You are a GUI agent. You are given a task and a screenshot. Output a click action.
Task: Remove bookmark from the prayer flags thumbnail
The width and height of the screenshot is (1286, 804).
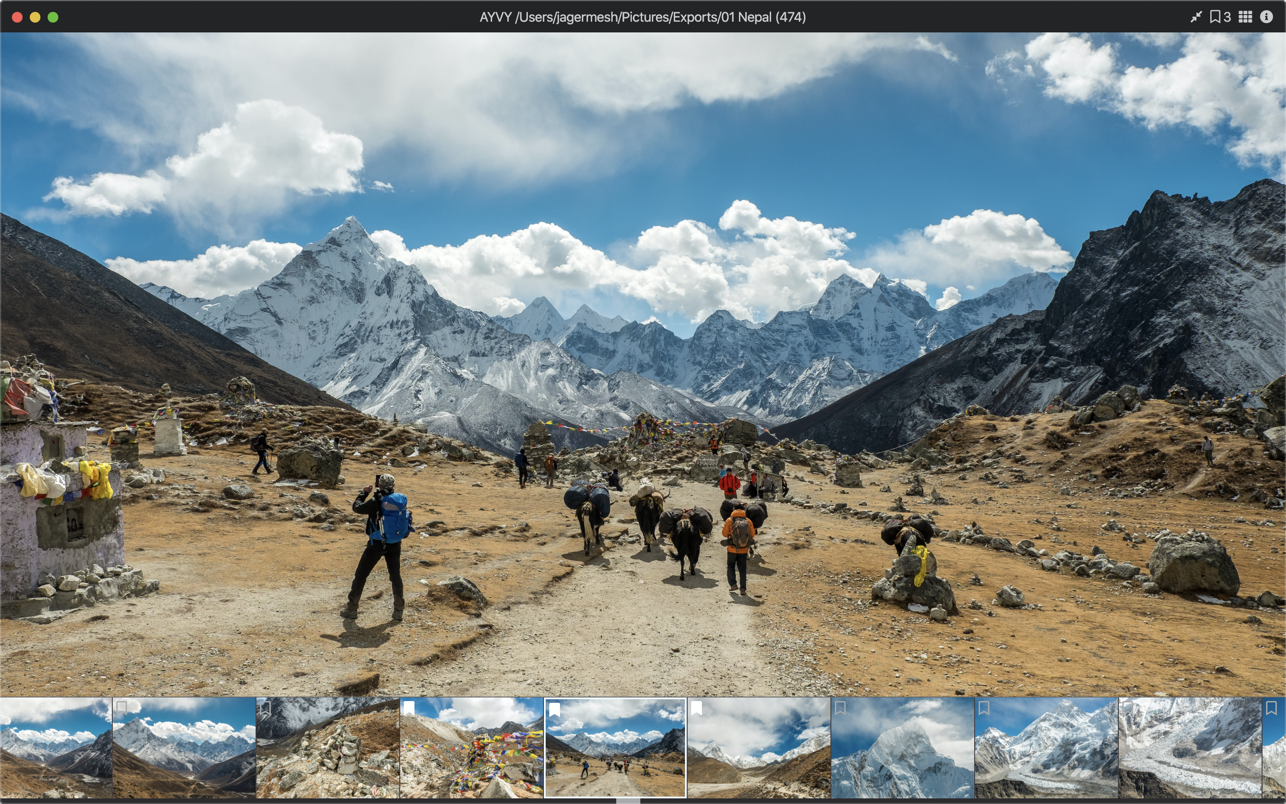[409, 708]
